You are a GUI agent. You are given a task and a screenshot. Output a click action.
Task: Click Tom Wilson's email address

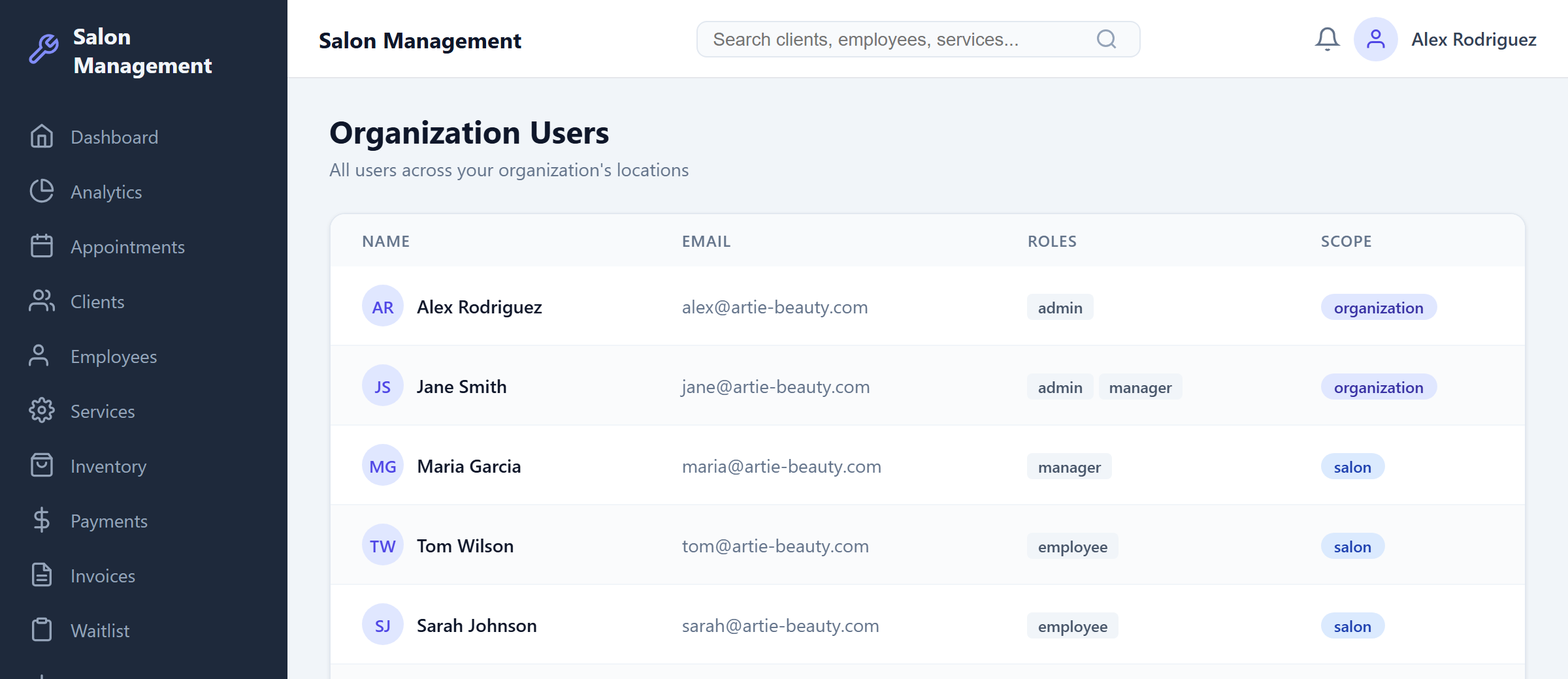[x=776, y=546]
